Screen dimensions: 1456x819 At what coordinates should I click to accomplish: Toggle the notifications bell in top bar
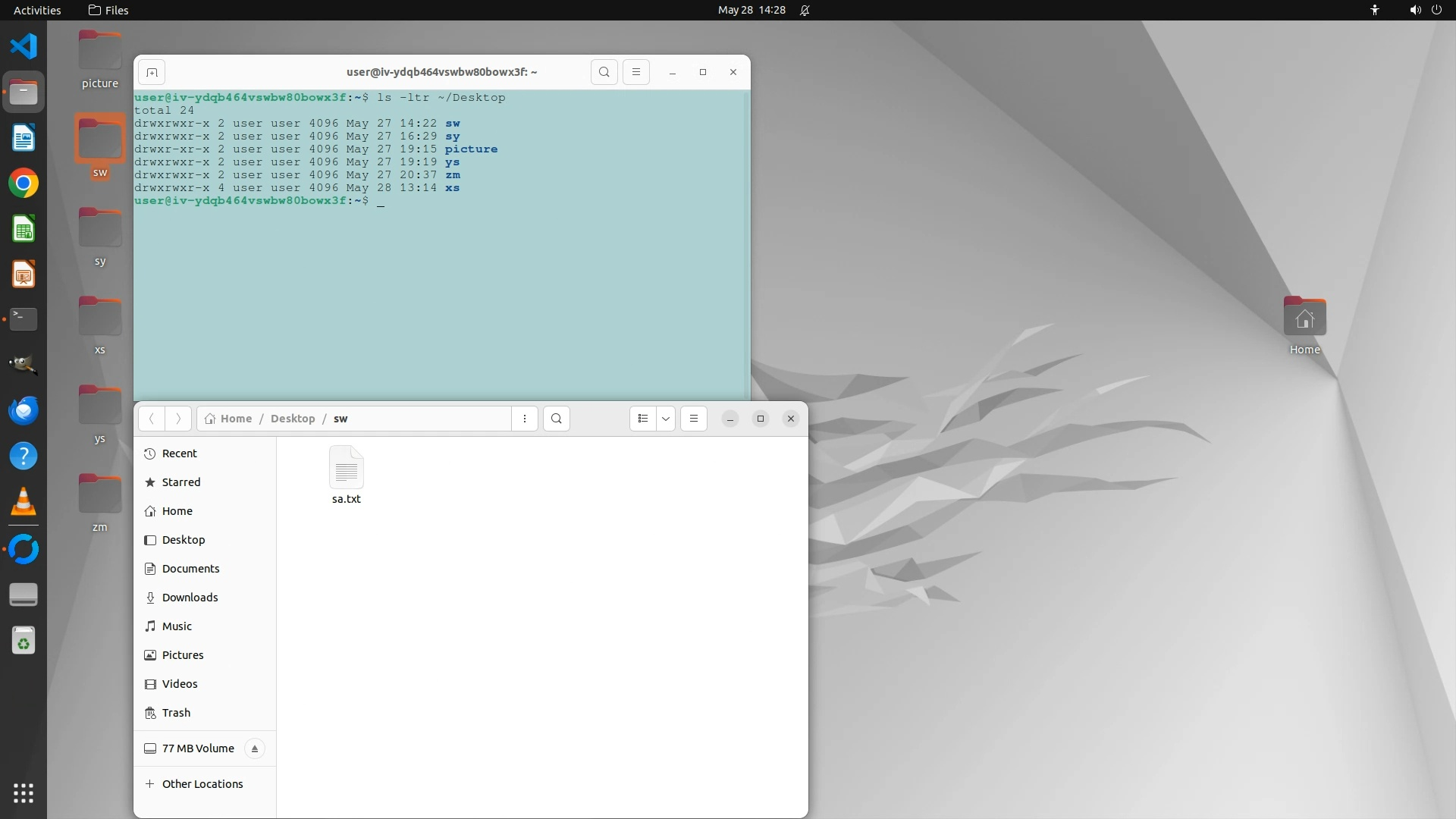click(805, 10)
